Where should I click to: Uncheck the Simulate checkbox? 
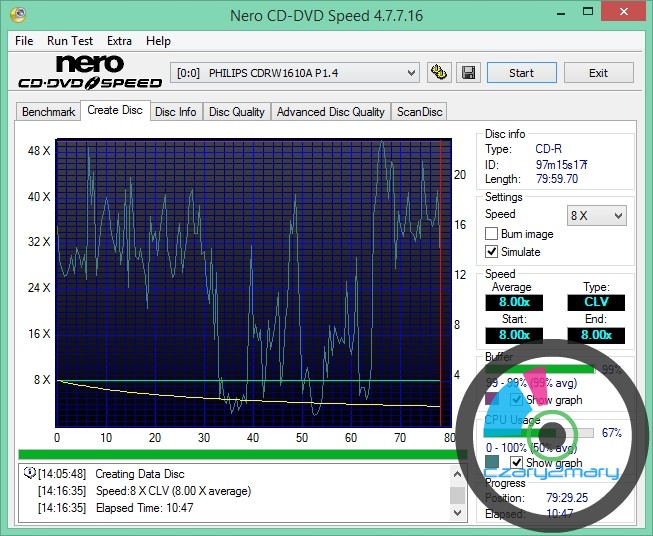coord(491,252)
